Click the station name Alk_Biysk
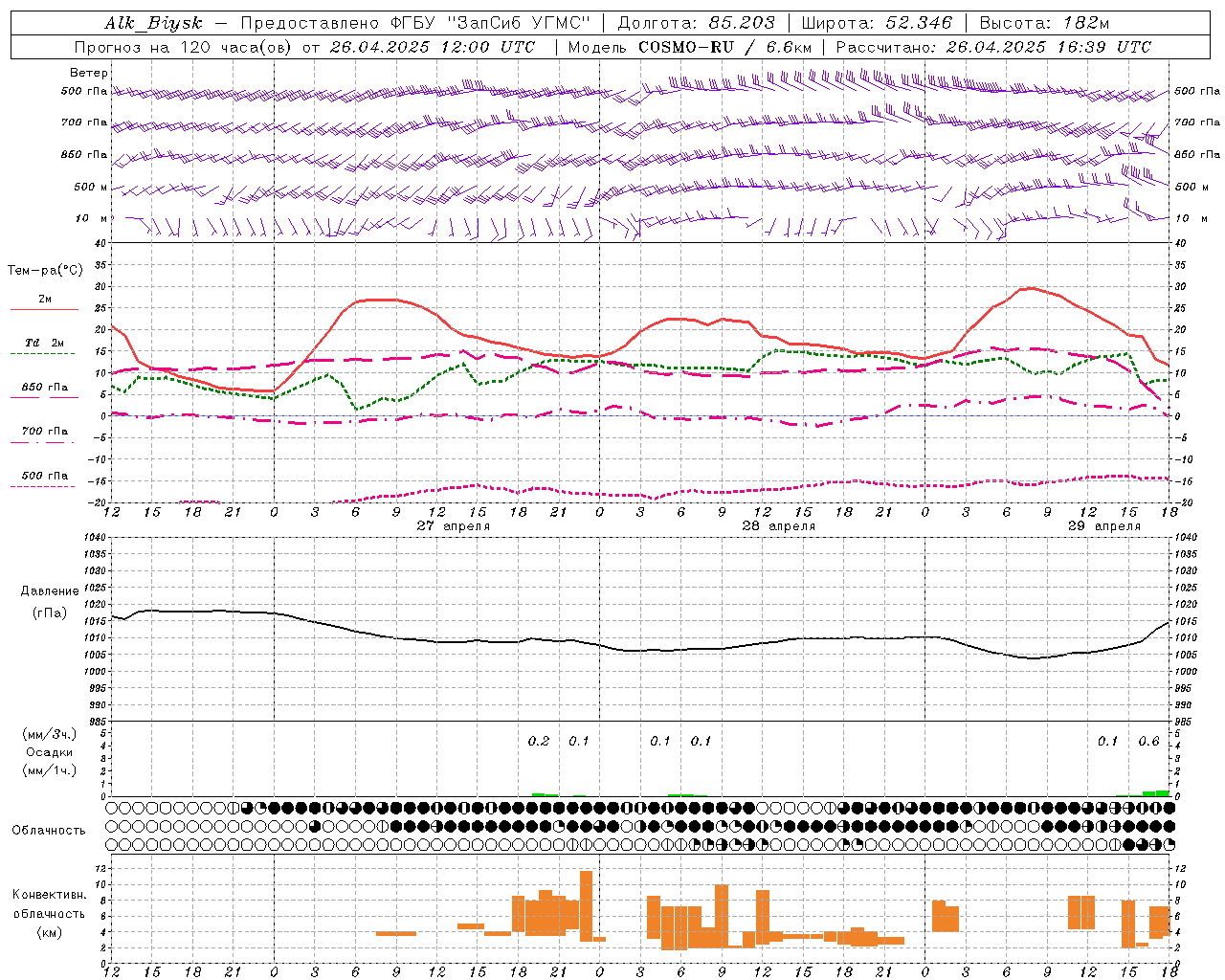This screenshot has width=1225, height=980. point(153,23)
